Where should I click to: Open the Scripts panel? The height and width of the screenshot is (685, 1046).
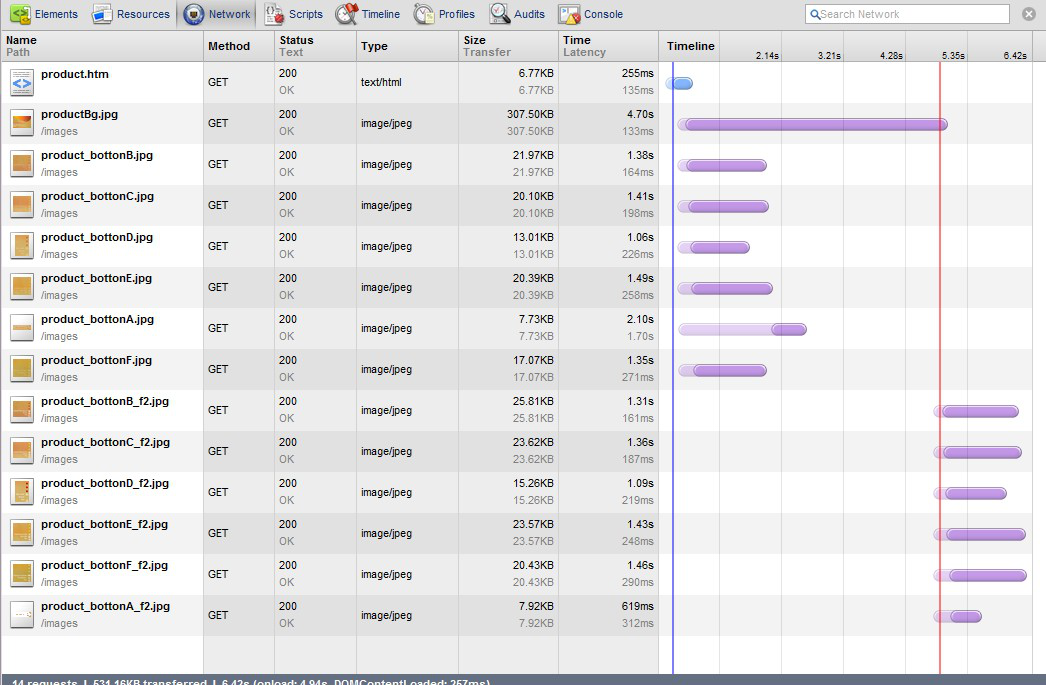[x=293, y=14]
